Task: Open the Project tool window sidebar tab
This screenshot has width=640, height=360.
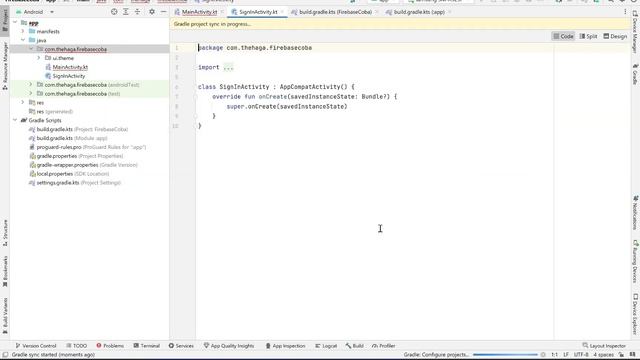Action: pyautogui.click(x=5, y=20)
